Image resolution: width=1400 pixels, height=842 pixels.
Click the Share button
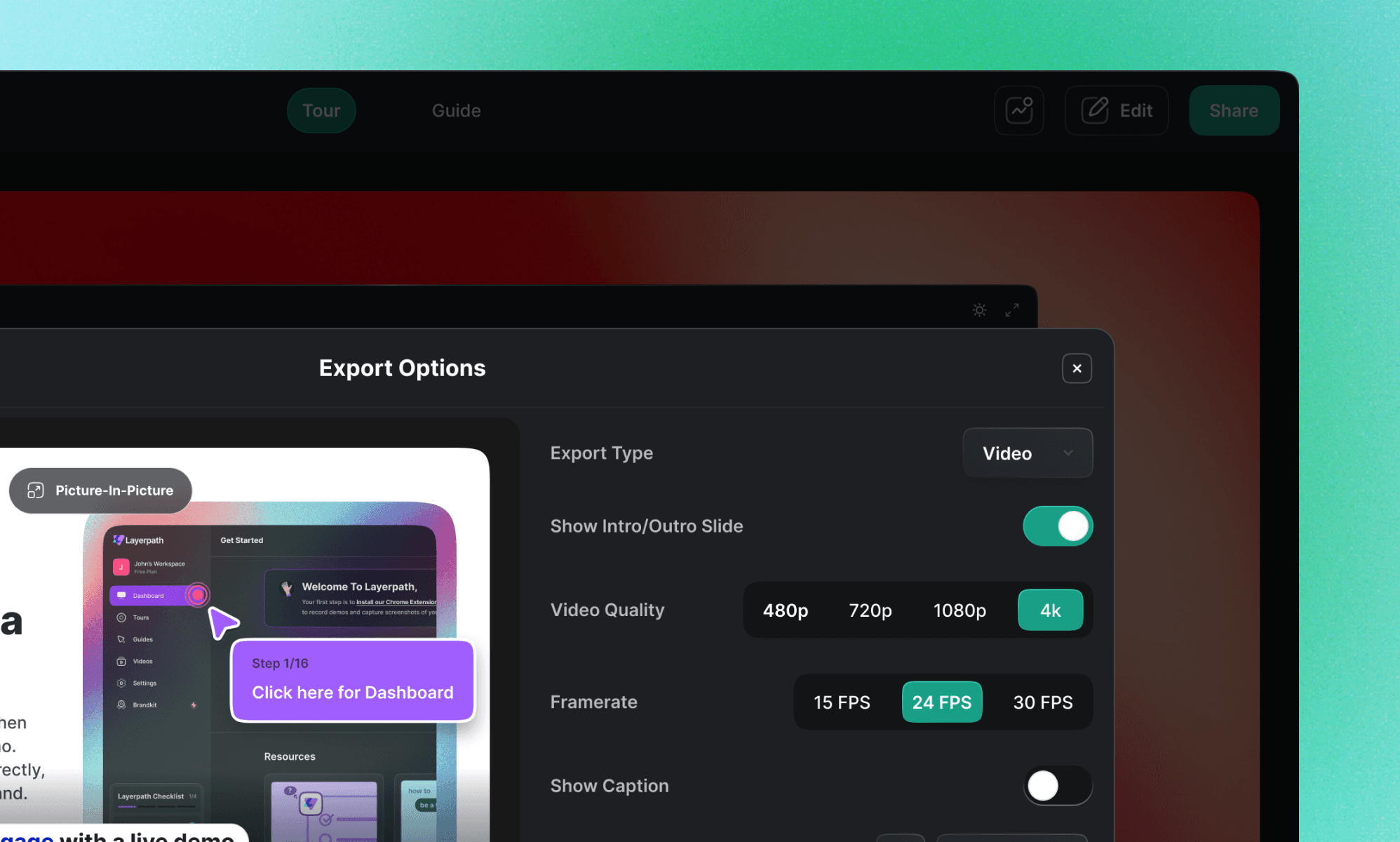pyautogui.click(x=1234, y=110)
